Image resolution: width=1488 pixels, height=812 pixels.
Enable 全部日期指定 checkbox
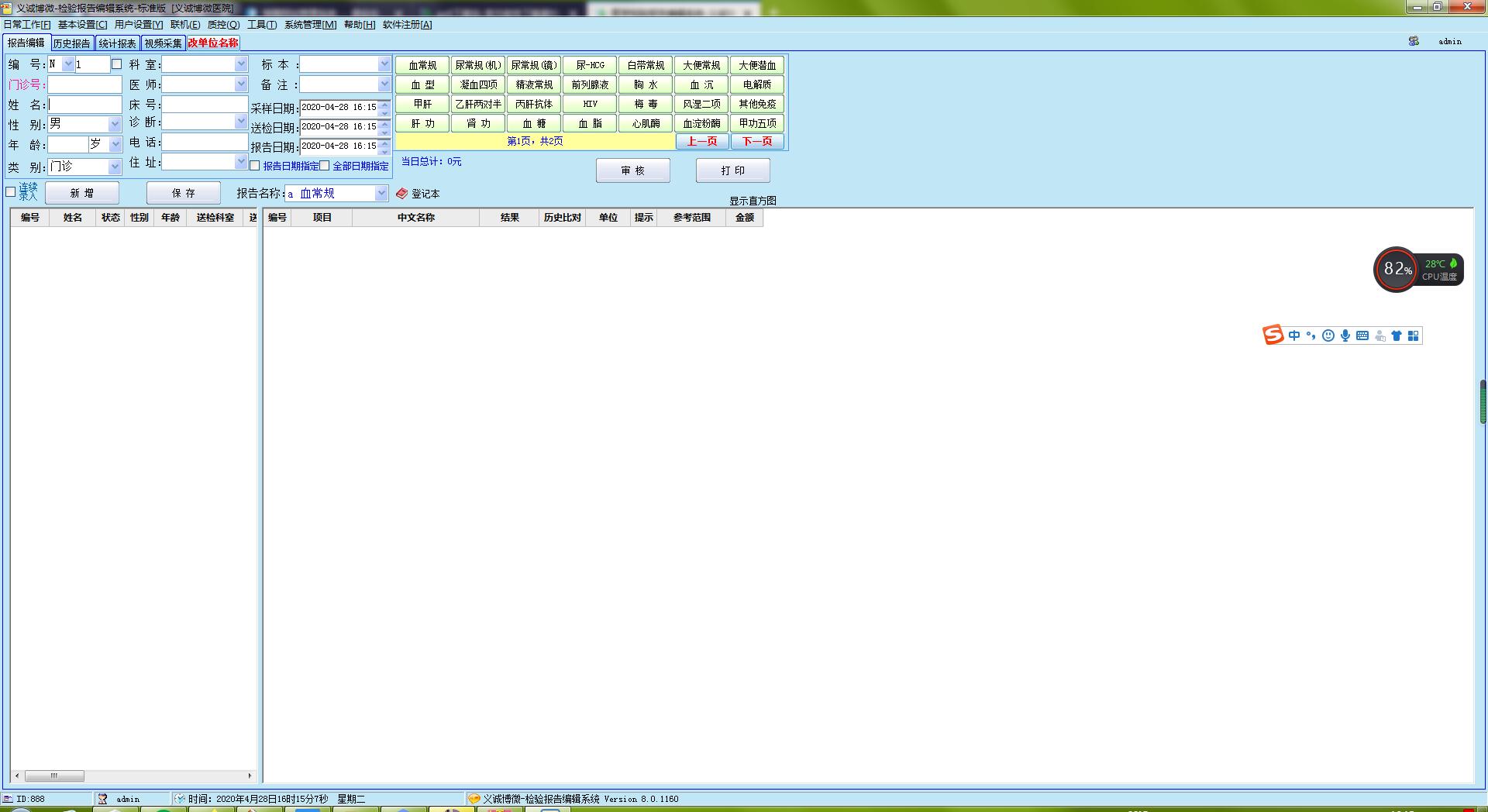pyautogui.click(x=325, y=166)
